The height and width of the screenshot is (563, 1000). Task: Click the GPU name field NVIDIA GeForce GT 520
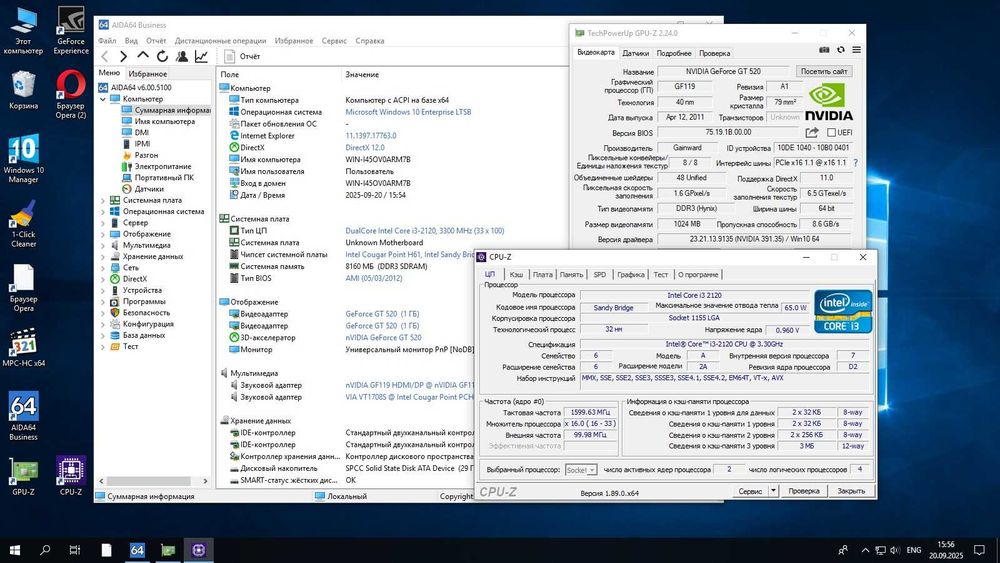pyautogui.click(x=723, y=71)
